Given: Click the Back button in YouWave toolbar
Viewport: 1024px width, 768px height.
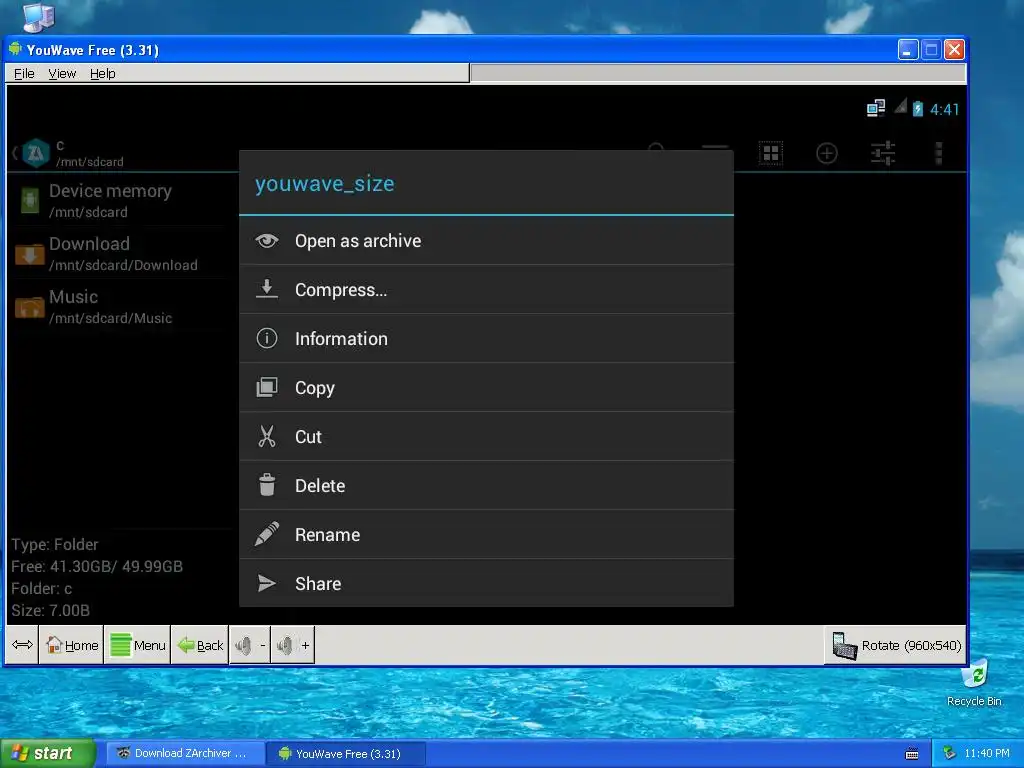Looking at the screenshot, I should pyautogui.click(x=200, y=645).
